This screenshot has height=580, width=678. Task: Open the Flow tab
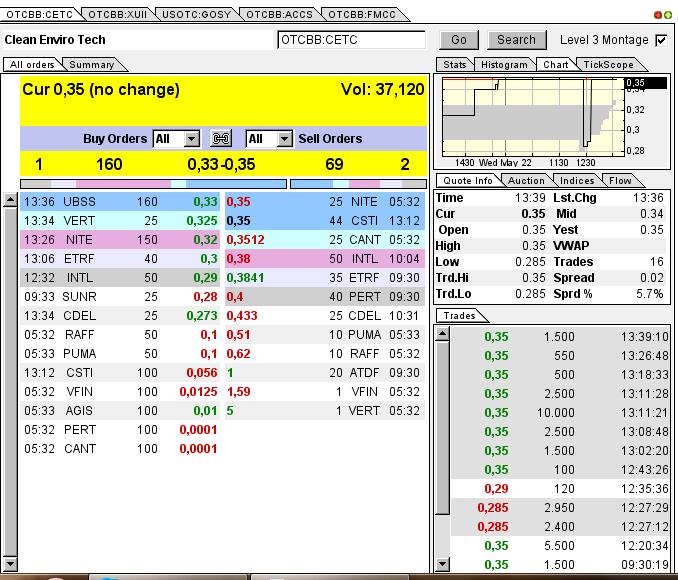[x=620, y=181]
